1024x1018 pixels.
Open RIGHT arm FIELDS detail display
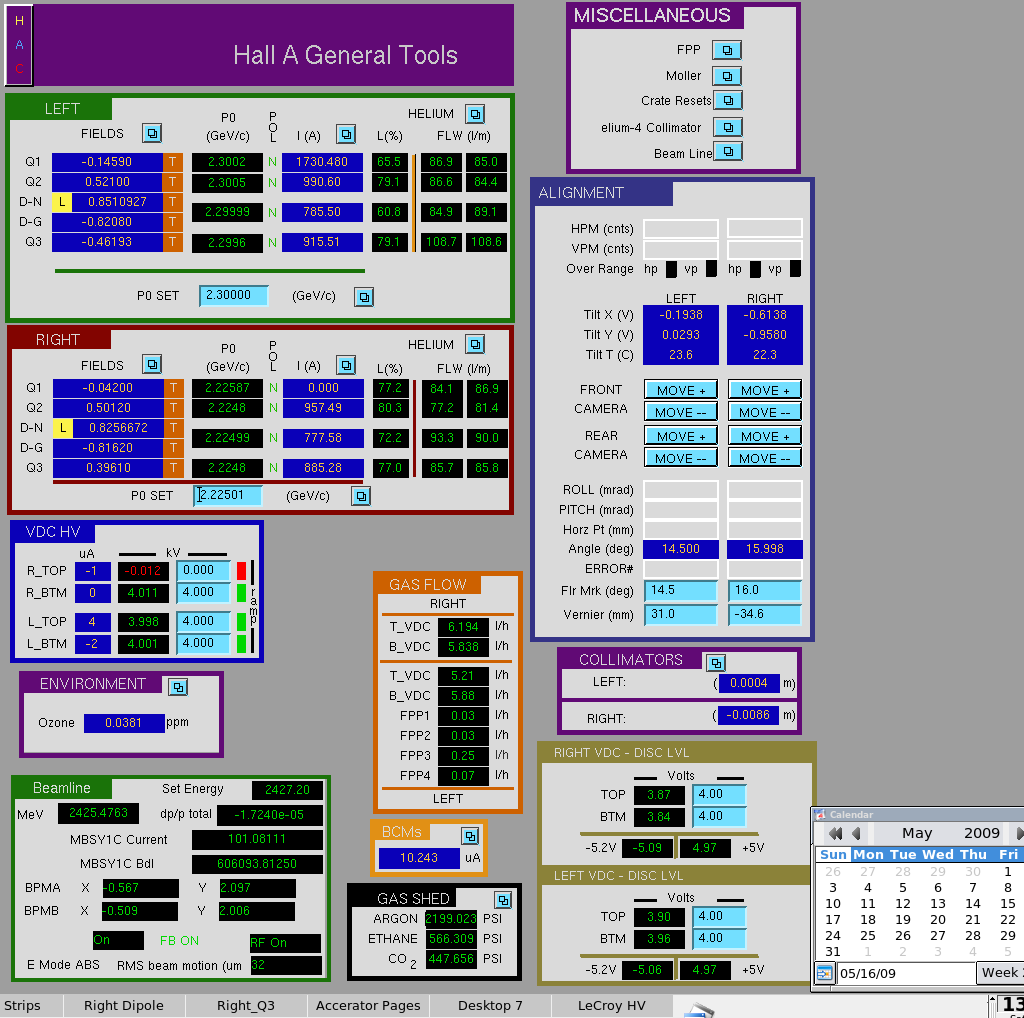coord(152,364)
